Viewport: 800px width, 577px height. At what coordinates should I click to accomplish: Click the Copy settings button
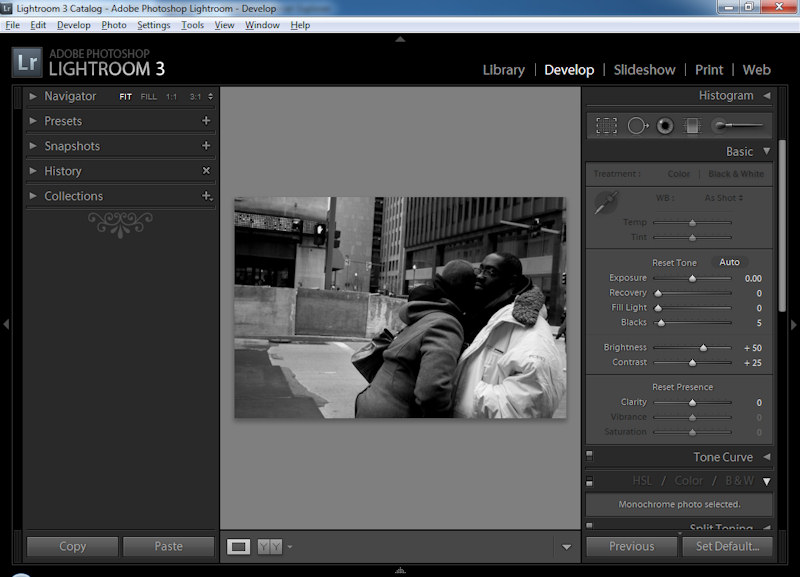click(72, 546)
